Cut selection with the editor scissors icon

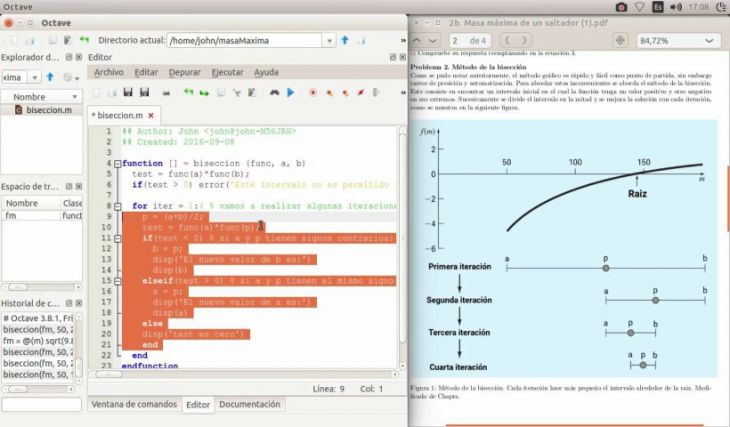pyautogui.click(x=237, y=93)
